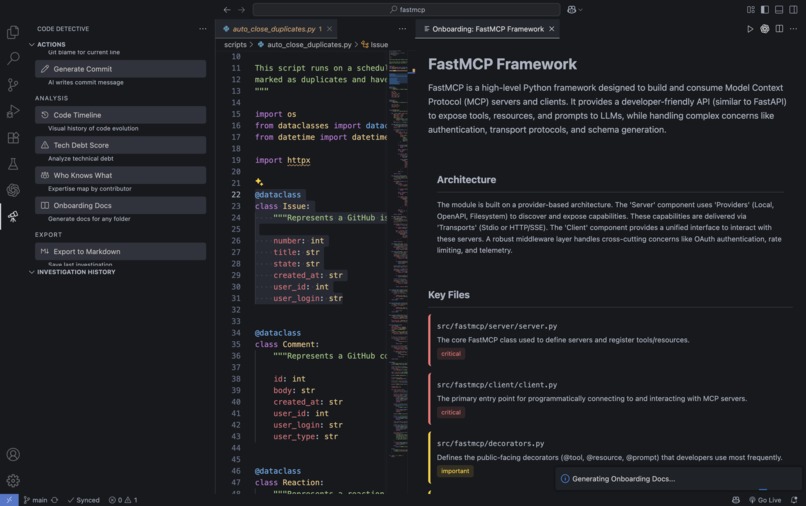806x506 pixels.
Task: Close the auto_close_duplicates.py tab
Action: [329, 29]
